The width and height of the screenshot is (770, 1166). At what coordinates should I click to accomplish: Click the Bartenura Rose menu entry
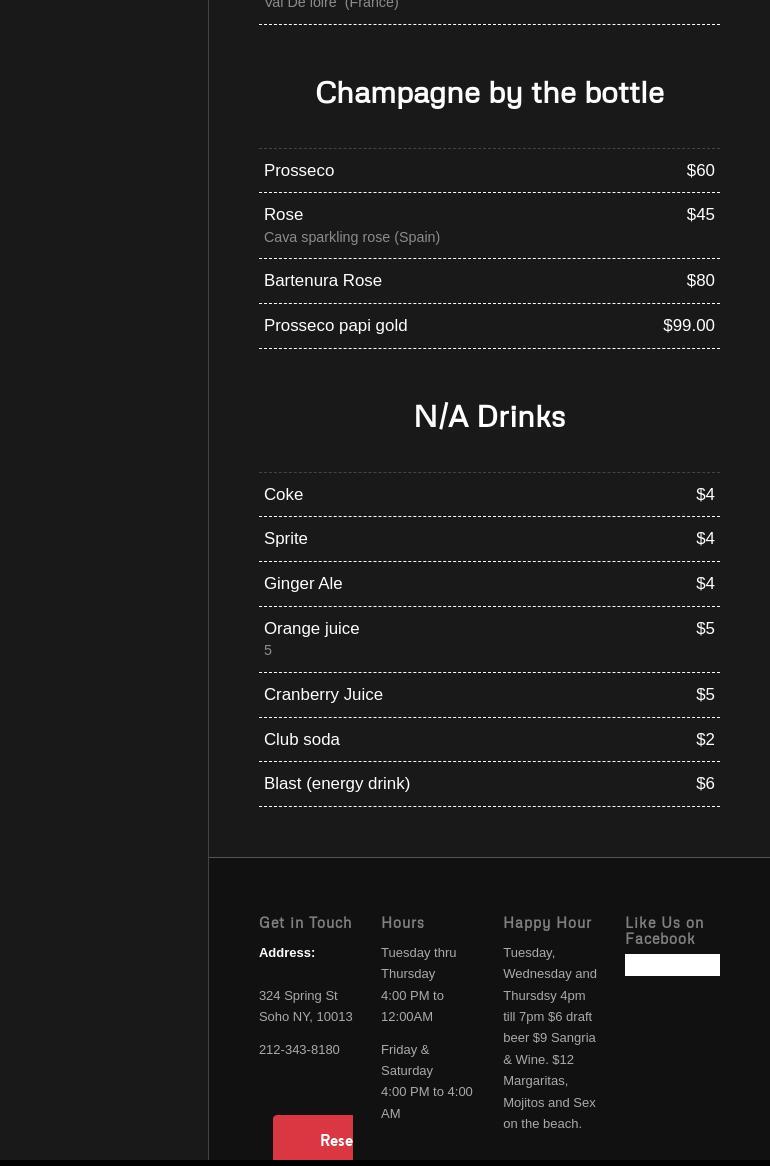click(323, 280)
